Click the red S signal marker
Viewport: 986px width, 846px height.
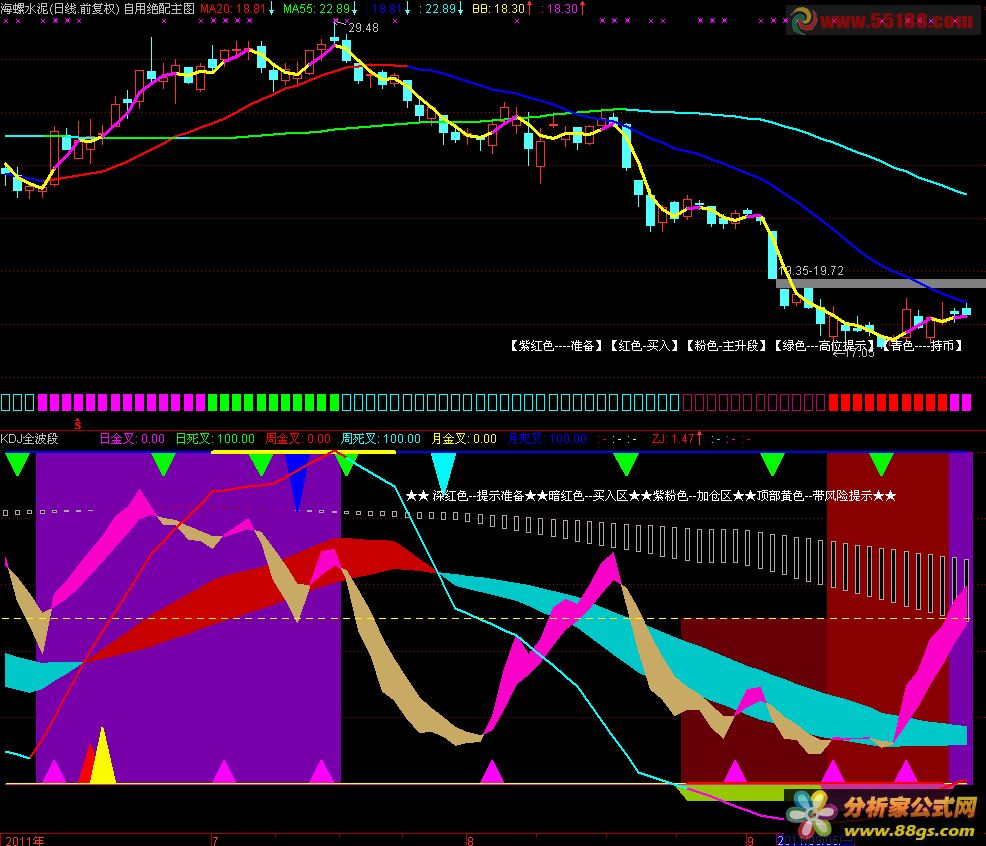[x=77, y=424]
